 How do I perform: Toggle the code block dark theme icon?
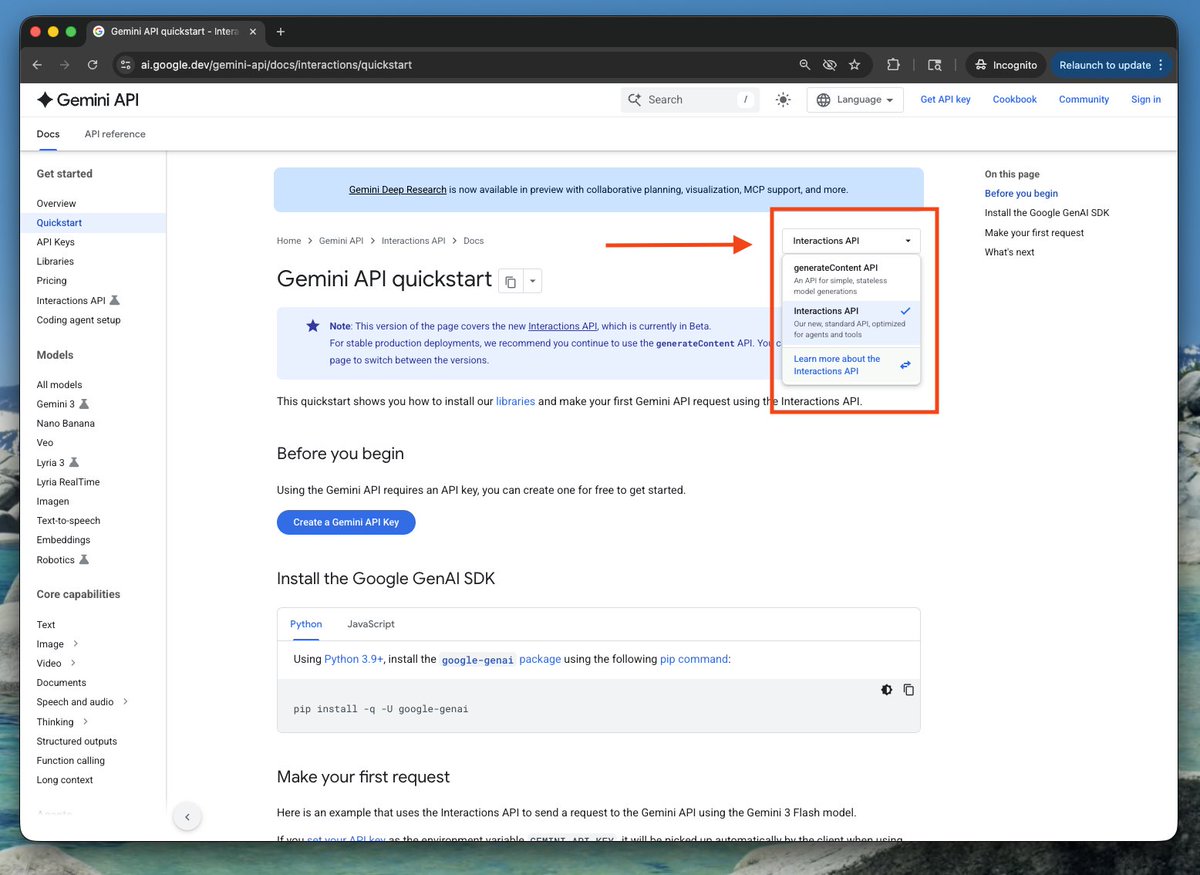click(x=886, y=690)
